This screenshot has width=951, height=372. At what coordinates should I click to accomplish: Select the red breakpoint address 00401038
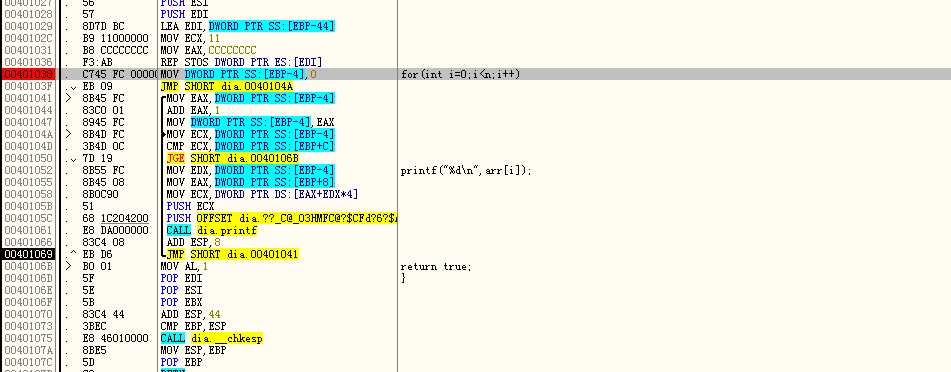29,74
